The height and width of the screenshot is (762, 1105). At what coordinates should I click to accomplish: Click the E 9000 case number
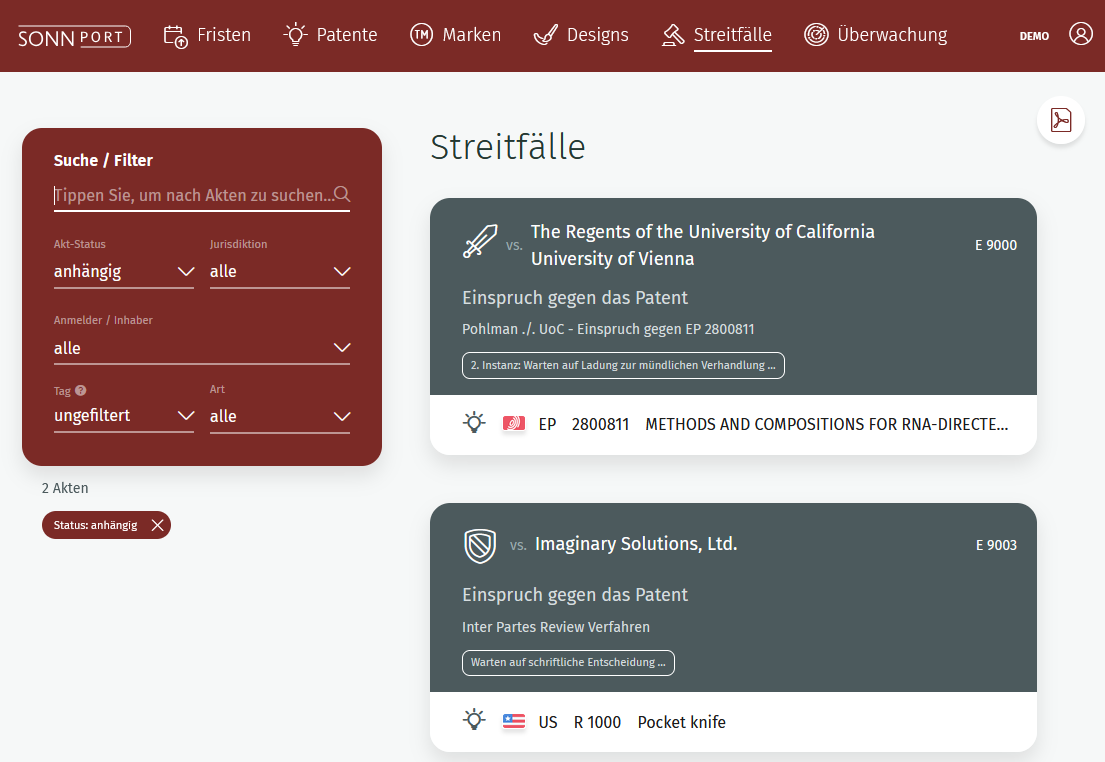click(x=996, y=245)
